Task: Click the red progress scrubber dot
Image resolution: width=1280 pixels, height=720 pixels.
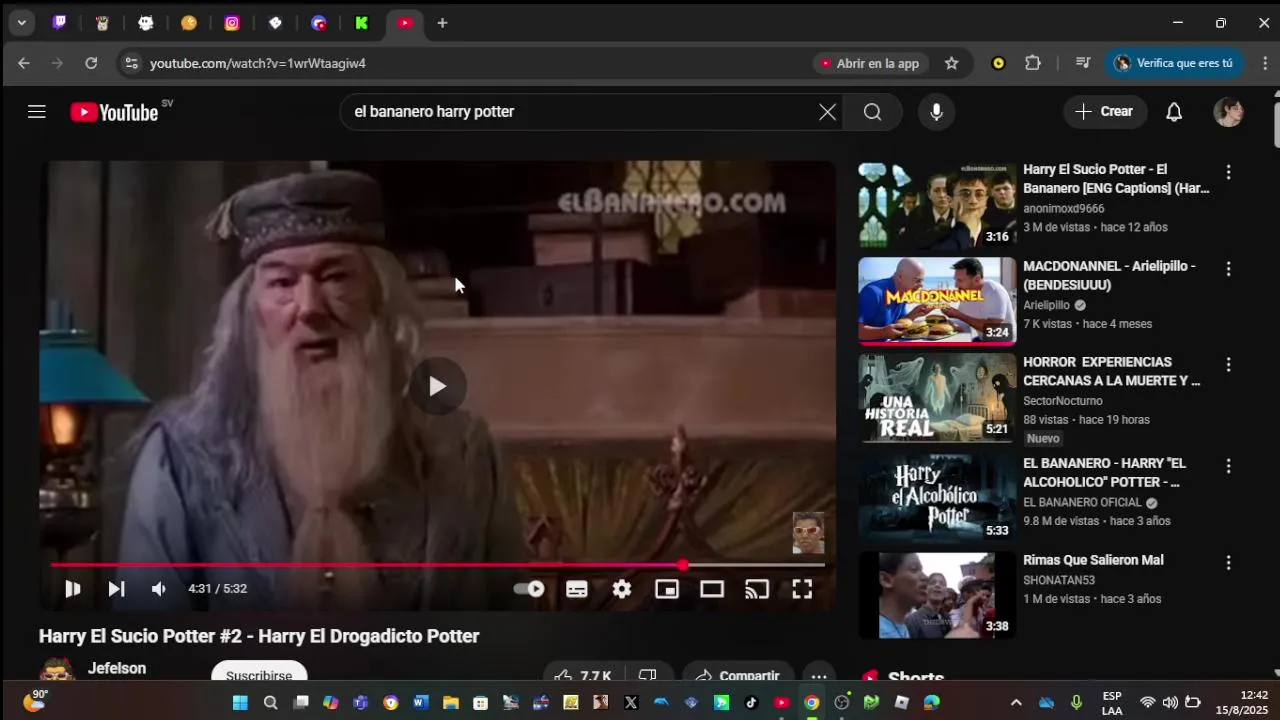Action: [682, 565]
